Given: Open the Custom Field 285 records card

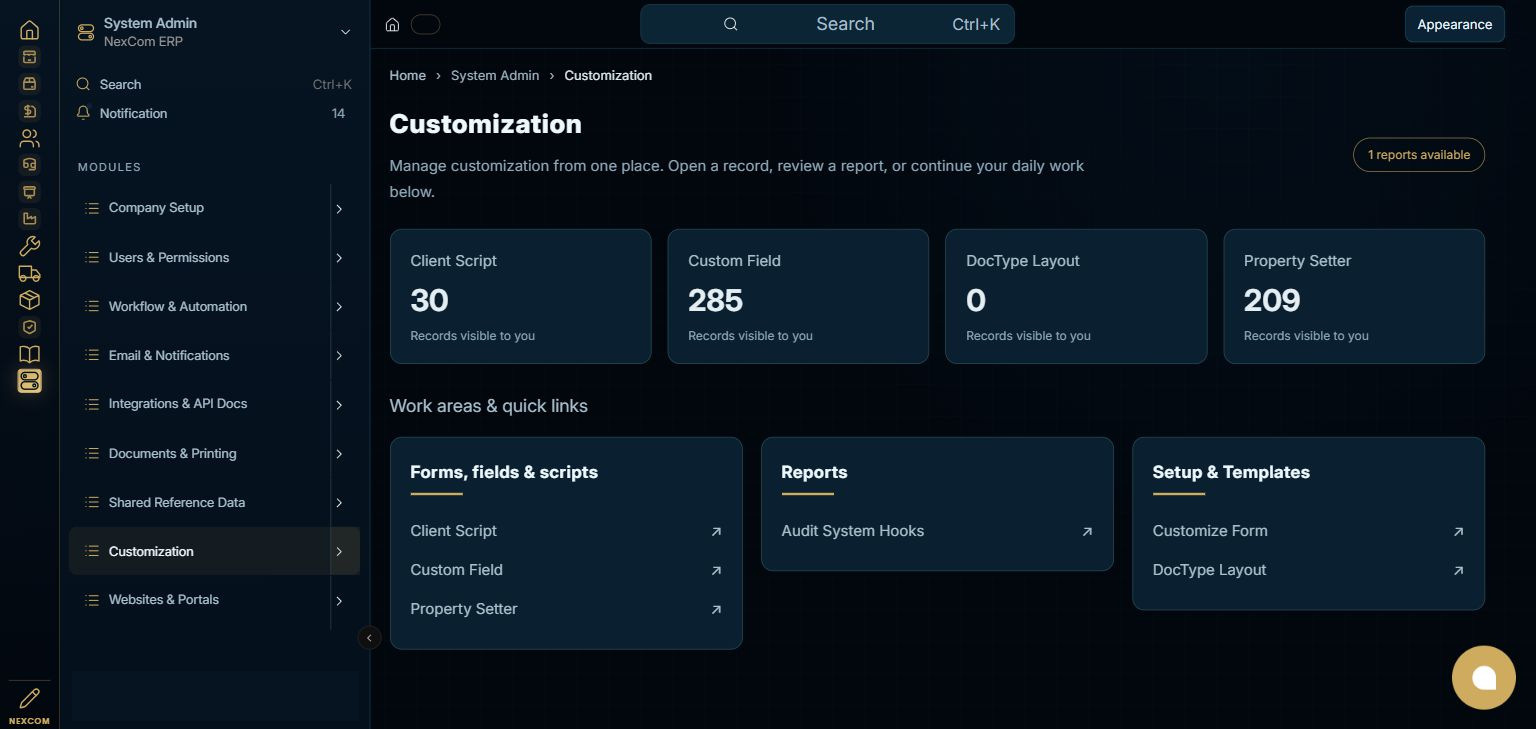Looking at the screenshot, I should click(x=798, y=296).
